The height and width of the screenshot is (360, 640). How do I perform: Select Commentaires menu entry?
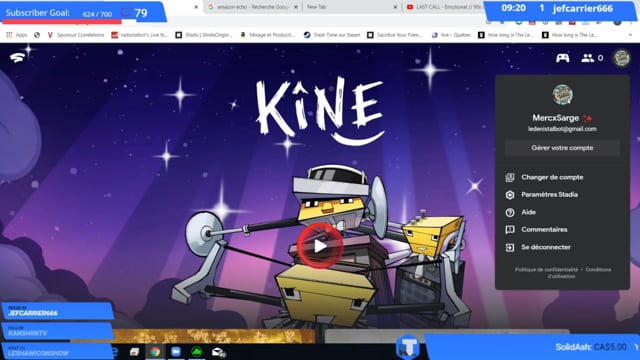[x=544, y=229]
